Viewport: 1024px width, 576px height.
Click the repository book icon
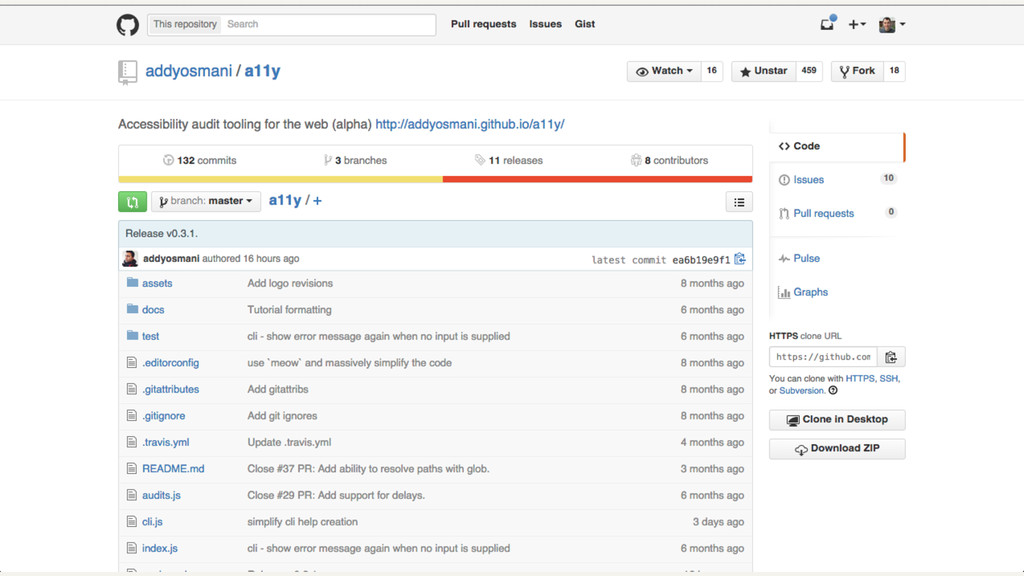[127, 72]
